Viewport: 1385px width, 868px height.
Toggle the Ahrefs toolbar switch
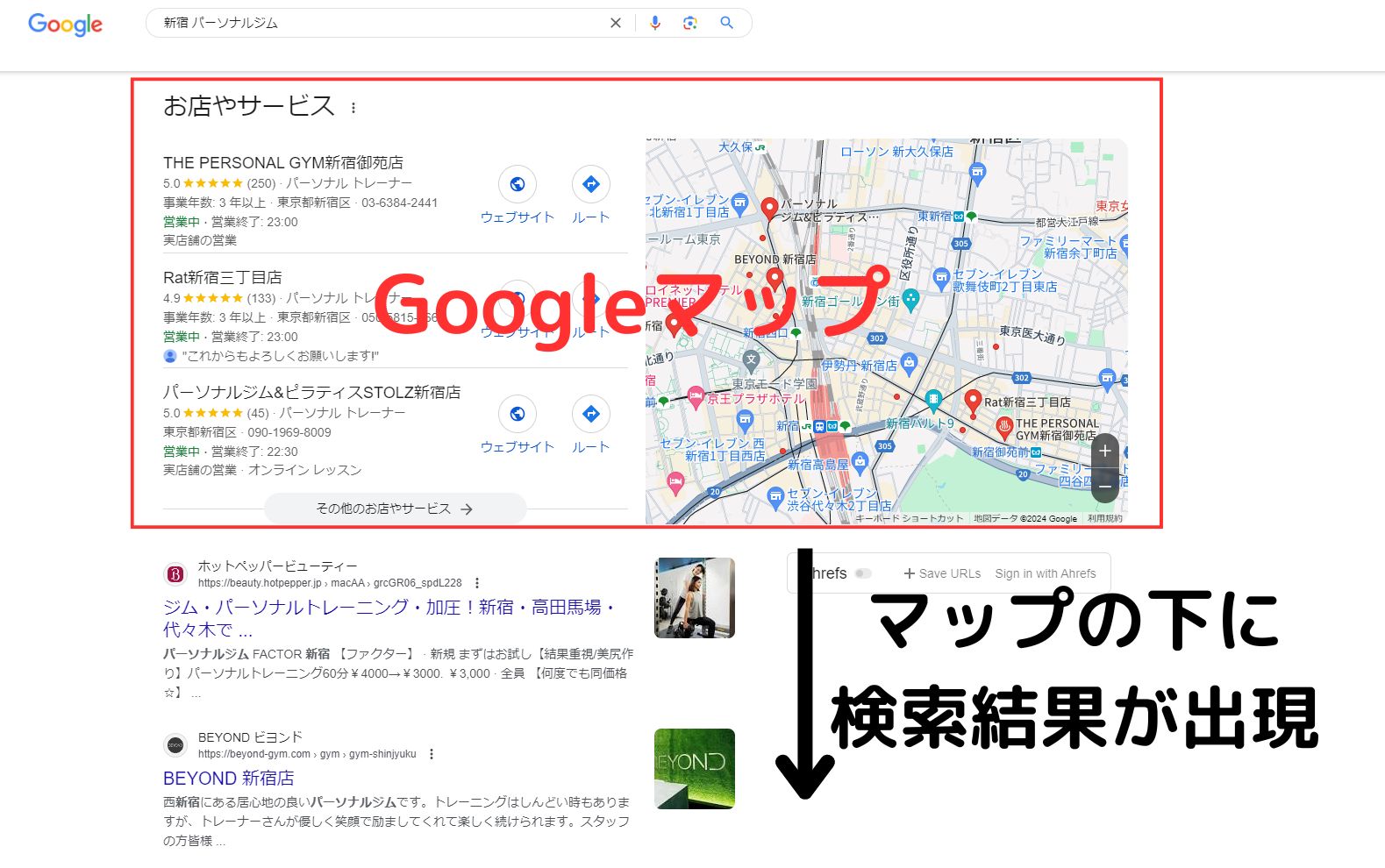(x=864, y=573)
